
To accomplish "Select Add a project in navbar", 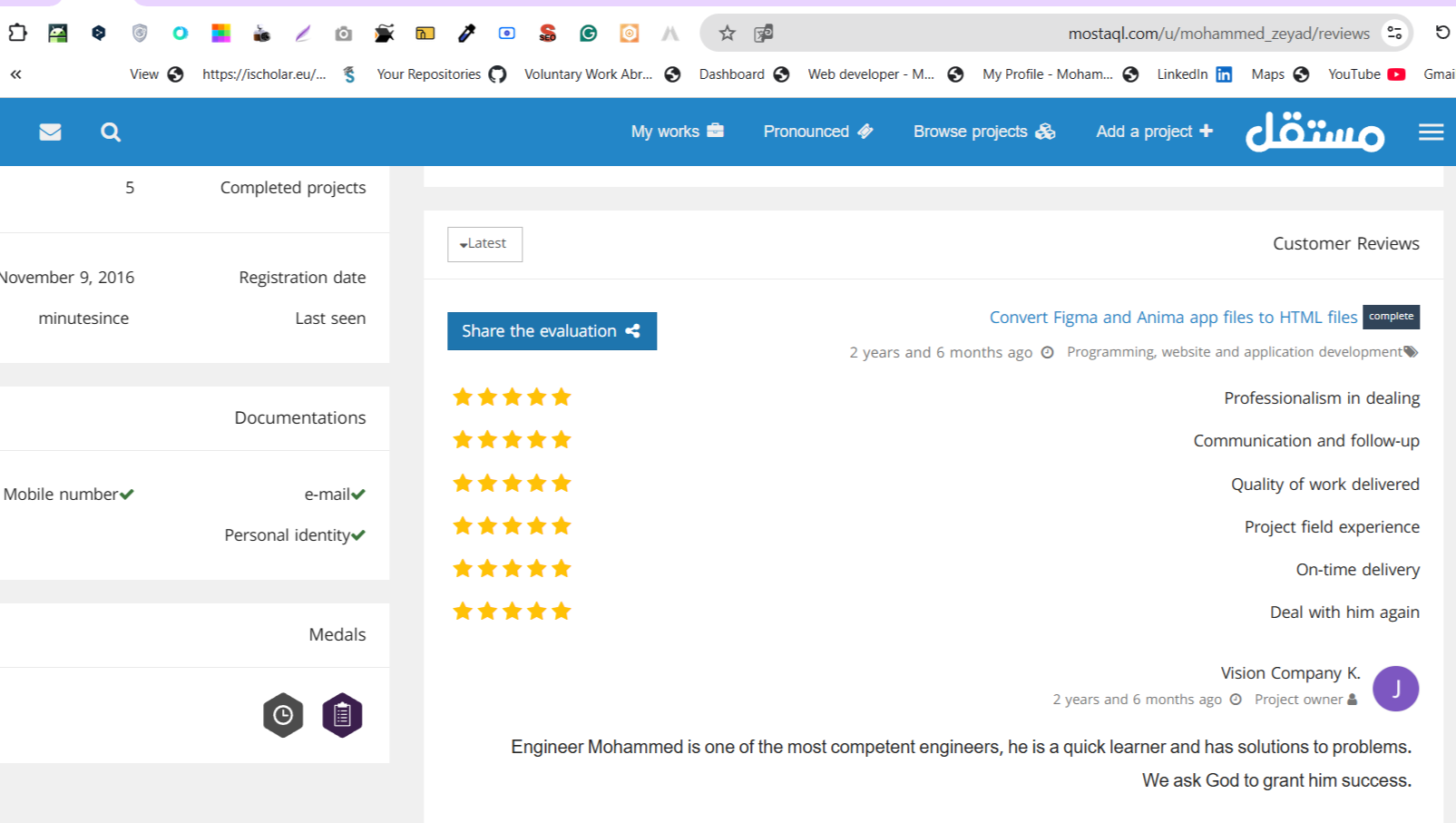I will 1153,132.
